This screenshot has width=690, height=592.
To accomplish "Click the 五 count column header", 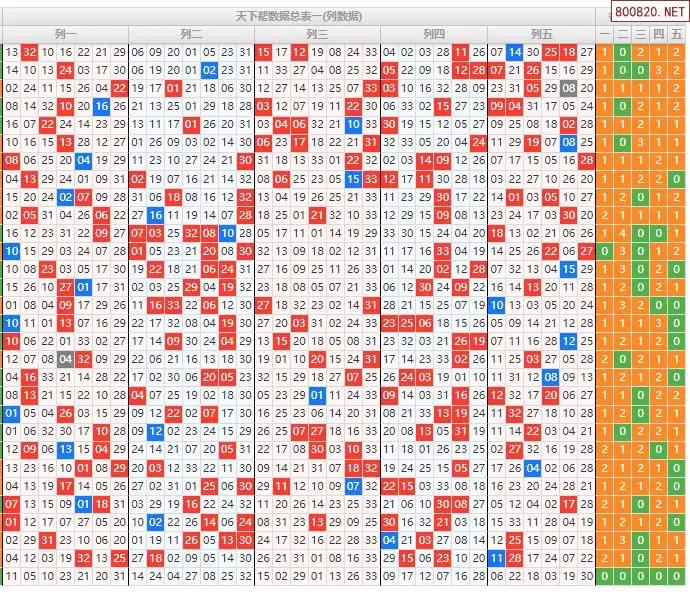I will 677,34.
